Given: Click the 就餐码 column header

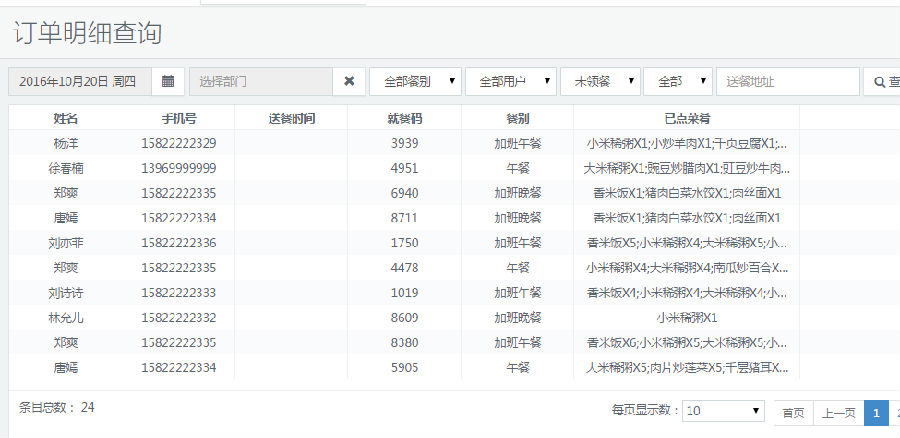Looking at the screenshot, I should tap(404, 118).
